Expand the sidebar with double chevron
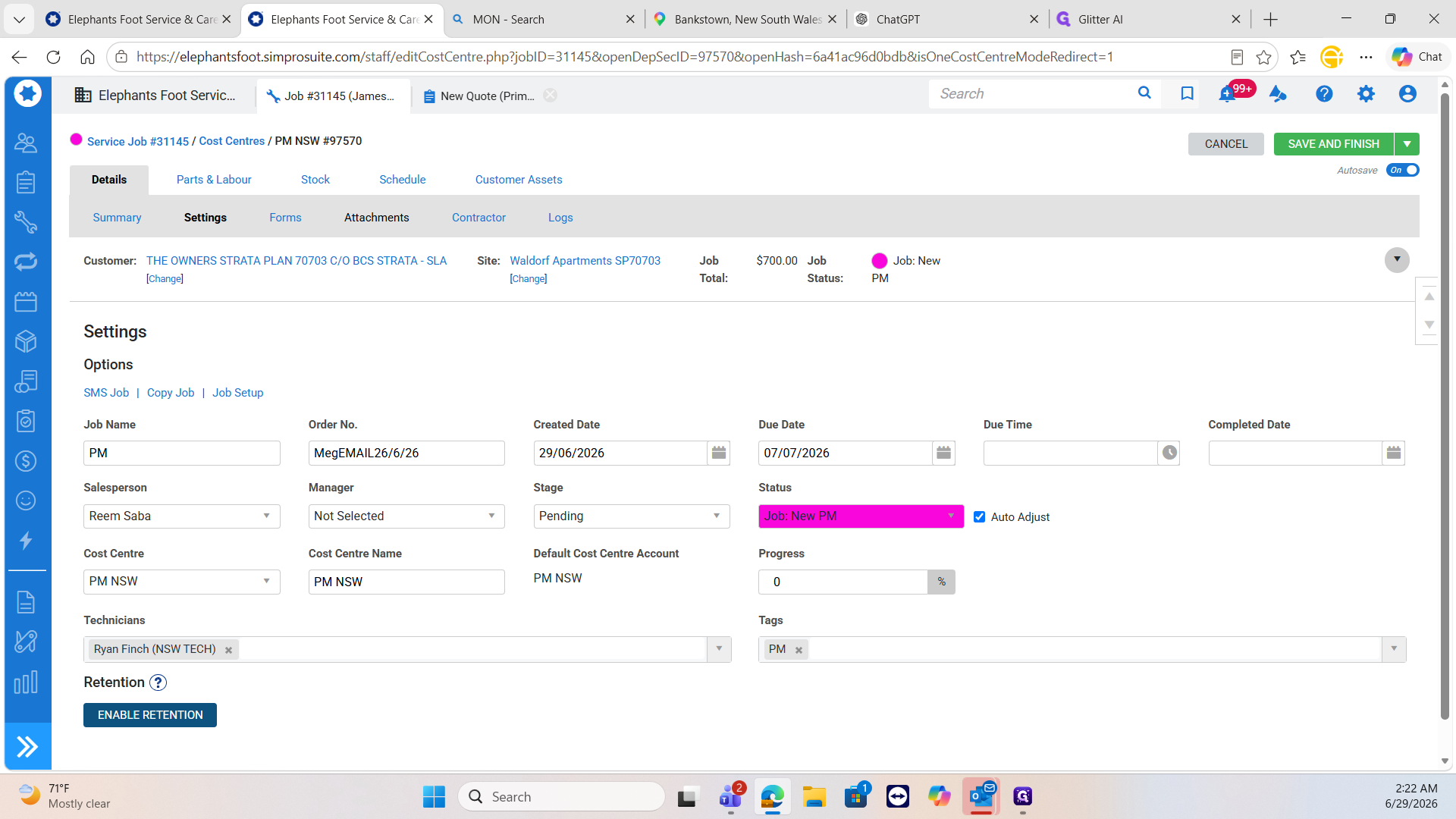 28,747
